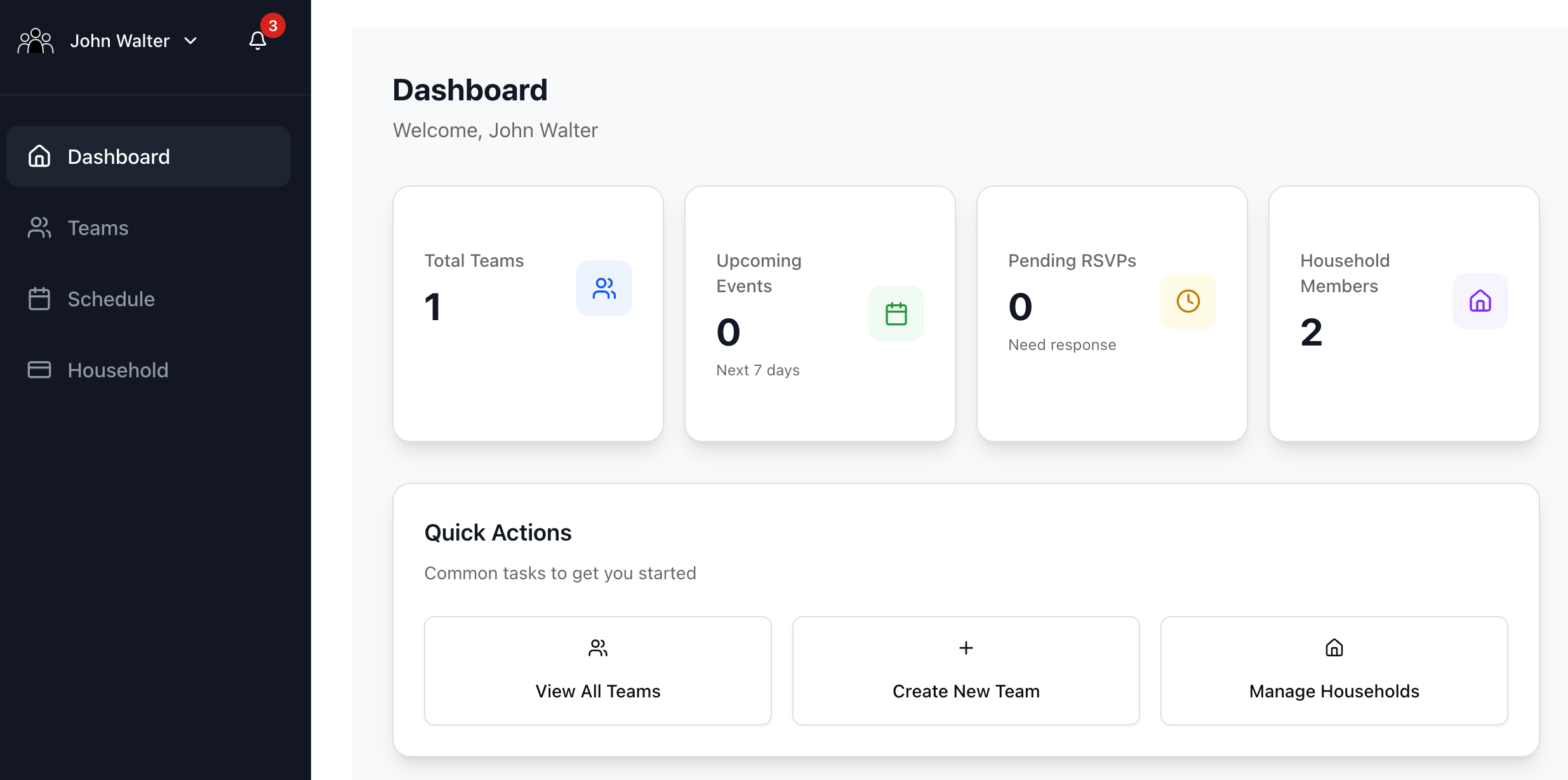The image size is (1568, 780).
Task: Click the blue Total Teams people icon
Action: coord(604,288)
